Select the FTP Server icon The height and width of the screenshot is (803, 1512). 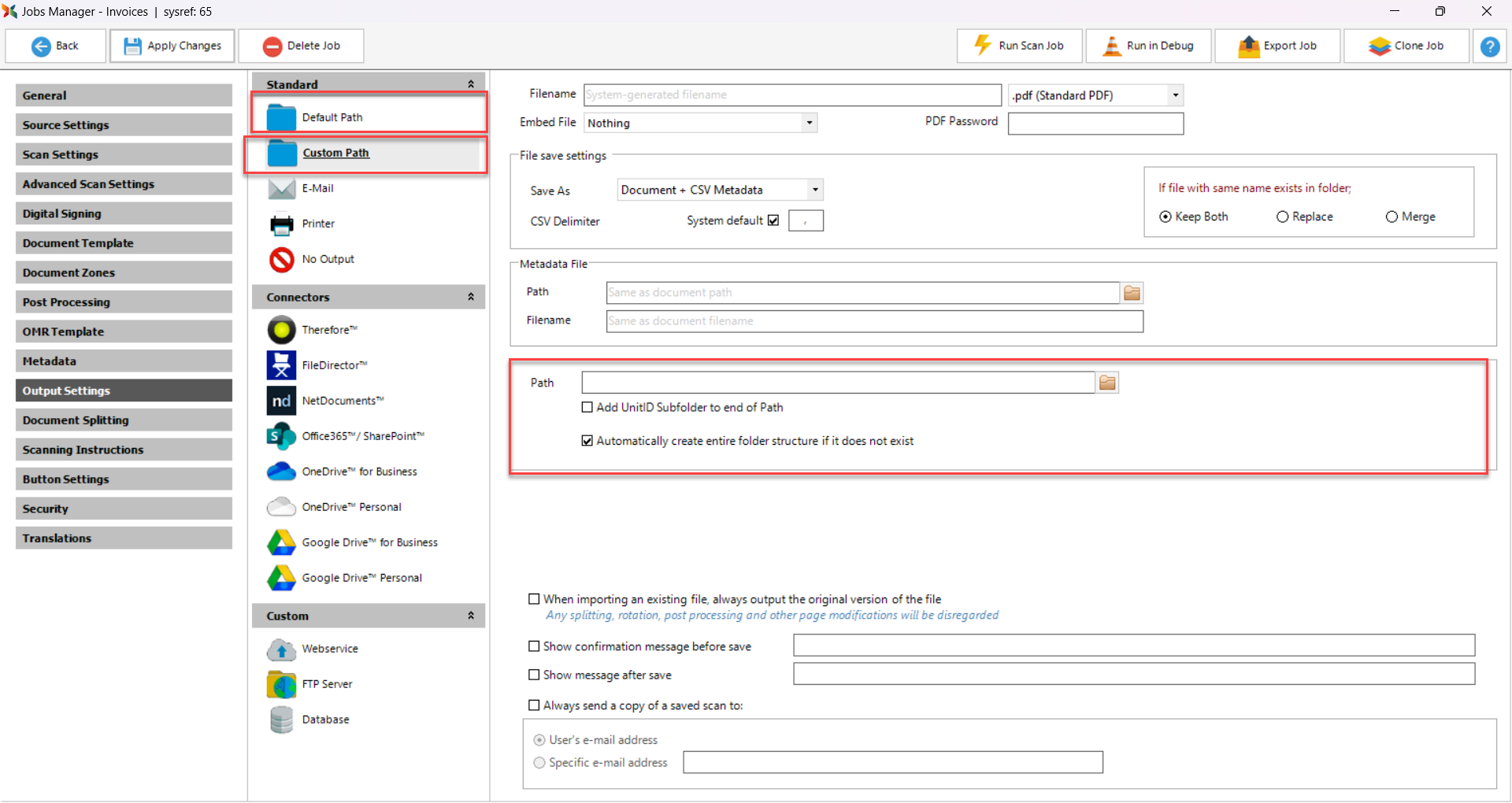[281, 684]
